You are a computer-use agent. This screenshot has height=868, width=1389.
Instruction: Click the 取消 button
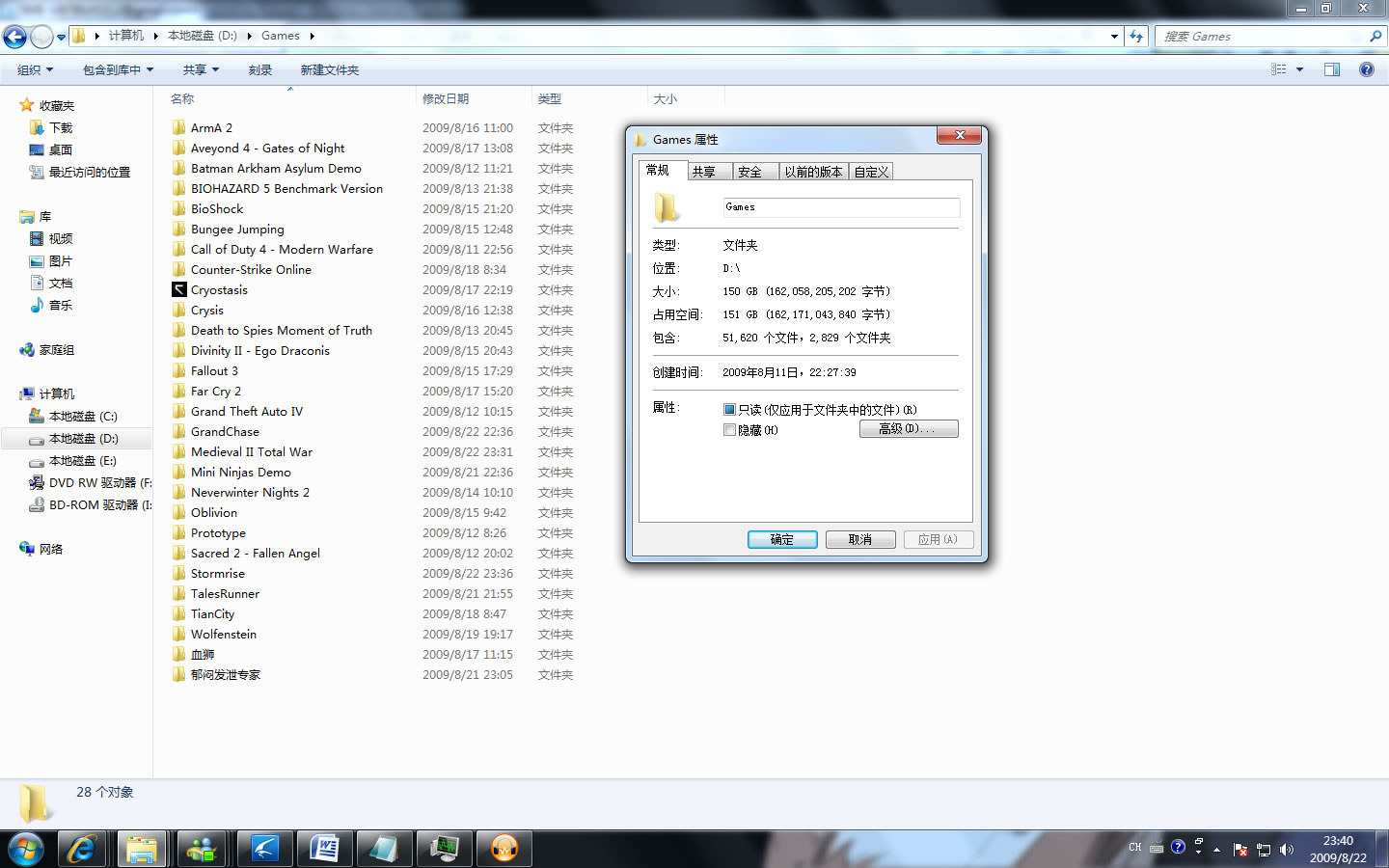[x=860, y=540]
